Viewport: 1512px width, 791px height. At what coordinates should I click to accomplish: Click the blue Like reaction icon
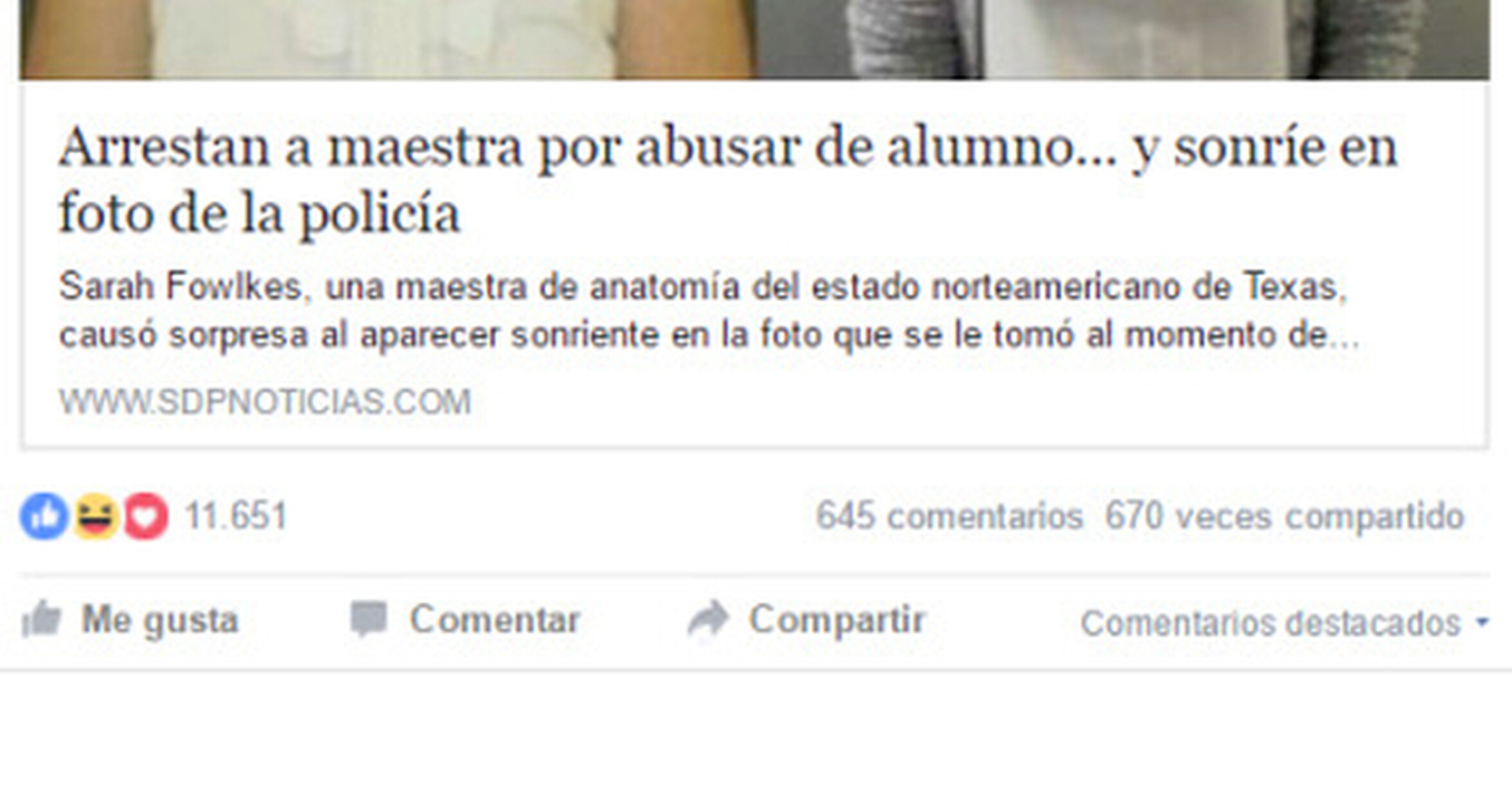click(x=44, y=516)
